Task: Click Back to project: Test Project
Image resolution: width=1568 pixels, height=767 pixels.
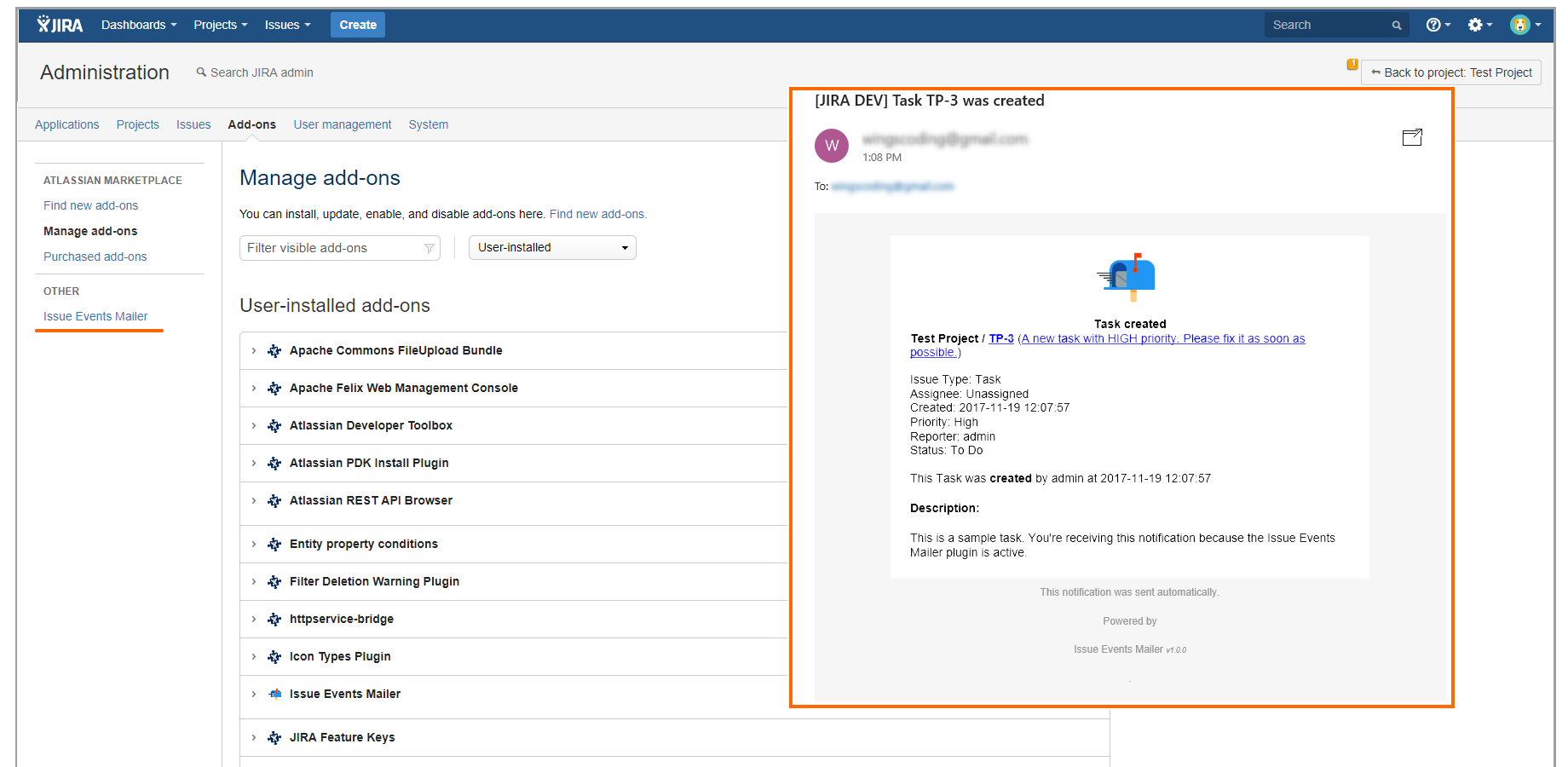Action: 1451,72
